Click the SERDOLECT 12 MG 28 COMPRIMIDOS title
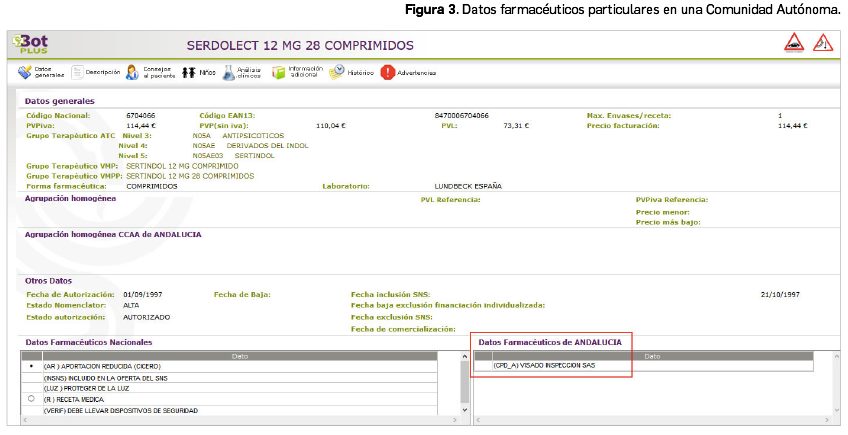 300,45
